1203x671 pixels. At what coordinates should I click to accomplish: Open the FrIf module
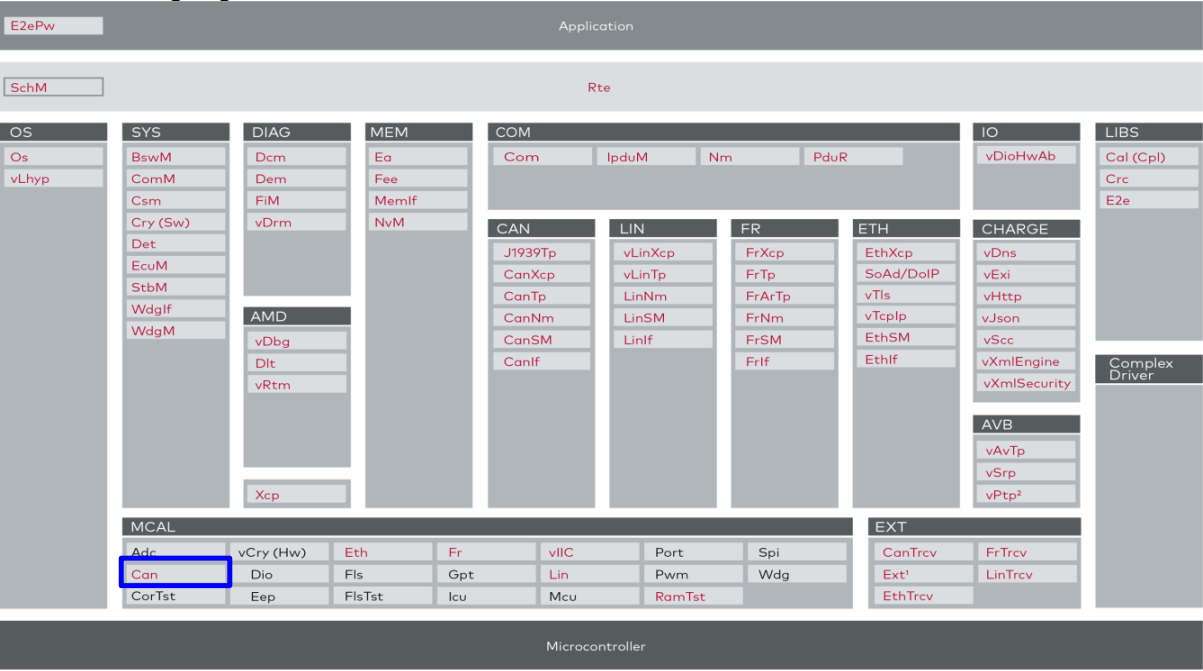tap(785, 362)
